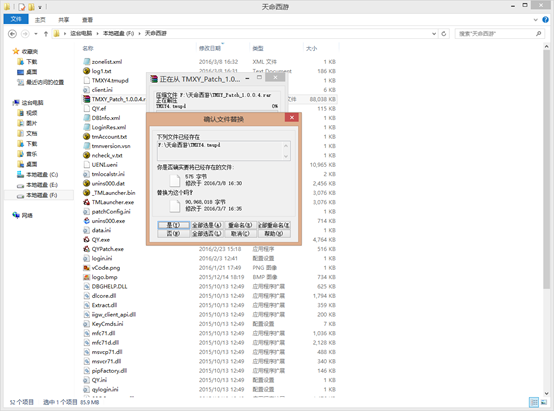Click 本地磁盘 (F:) in the address breadcrumb
This screenshot has width=554, height=411.
point(118,33)
